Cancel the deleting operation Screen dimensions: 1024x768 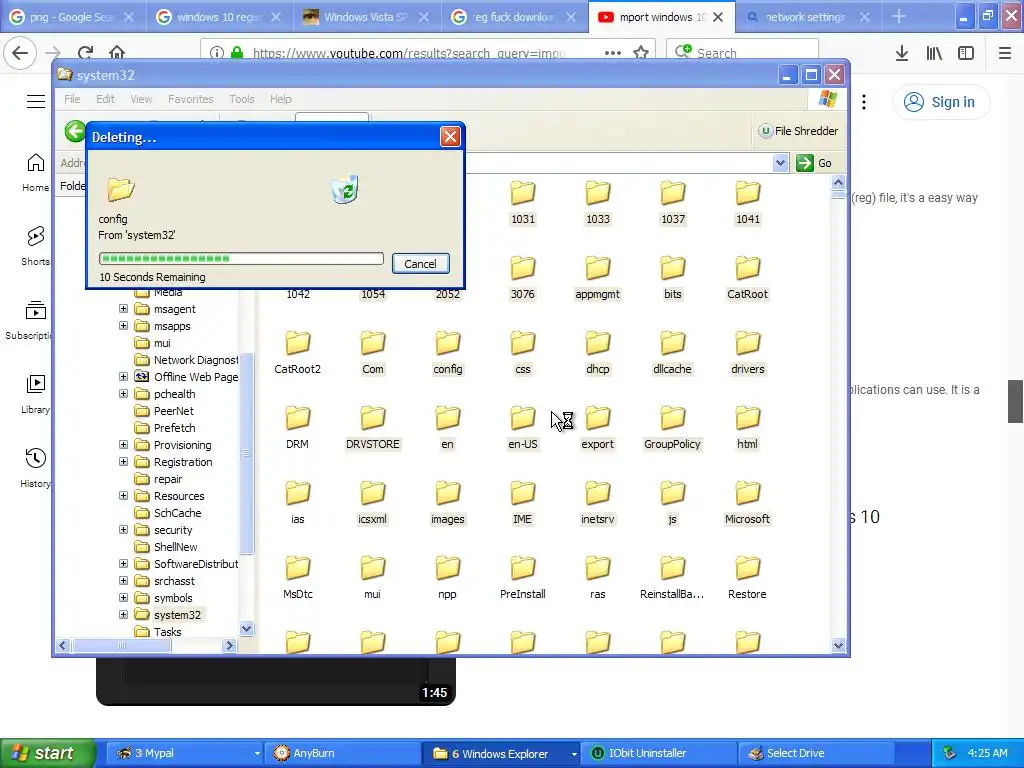pyautogui.click(x=421, y=264)
